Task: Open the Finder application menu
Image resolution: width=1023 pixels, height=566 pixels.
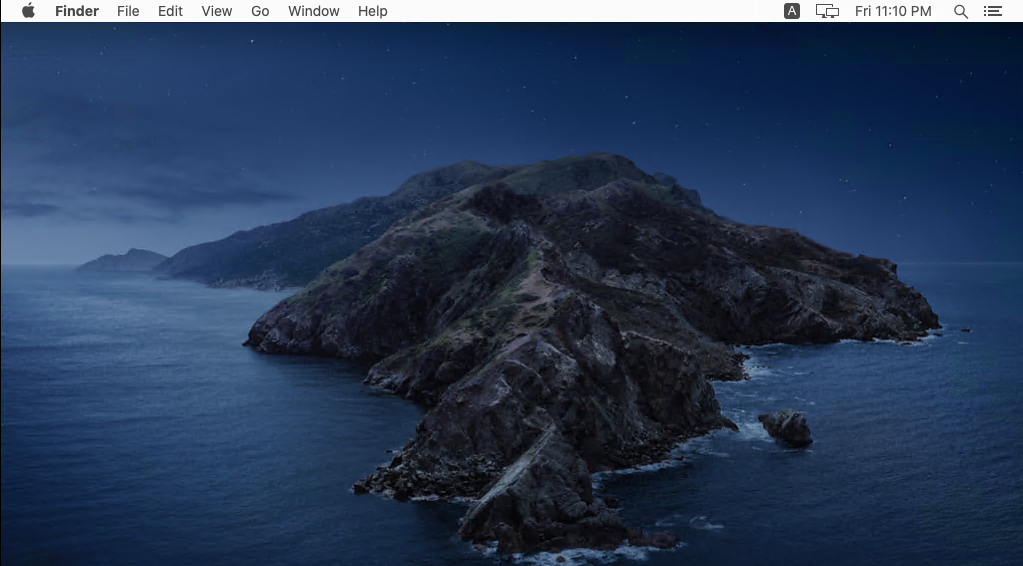Action: [77, 11]
